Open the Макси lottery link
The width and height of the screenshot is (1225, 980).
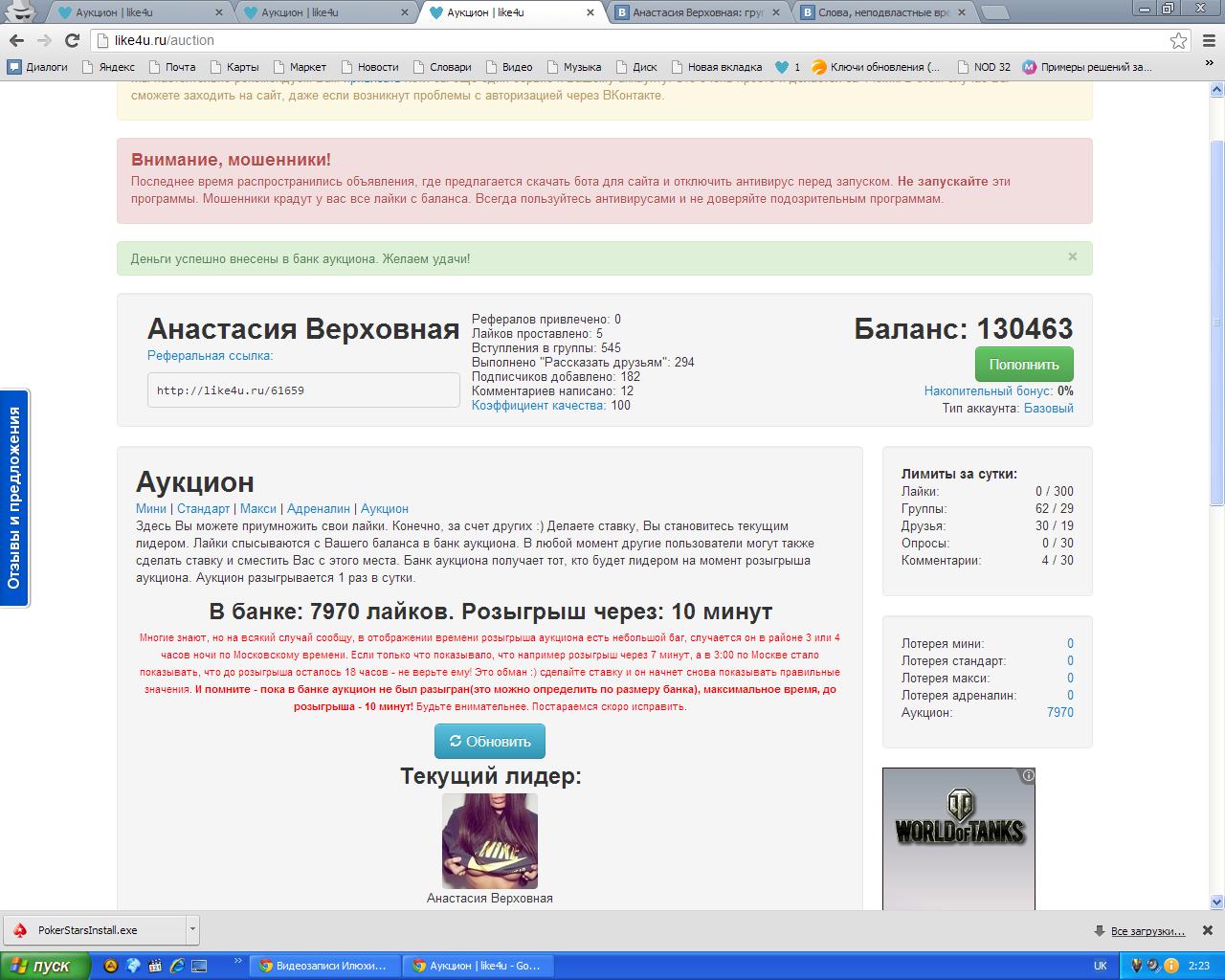coord(258,508)
